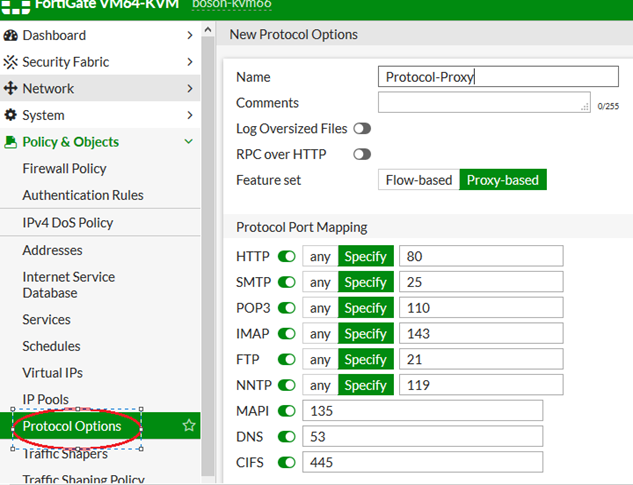Set SMTP port mapping to any
This screenshot has height=485, width=633.
pos(320,282)
